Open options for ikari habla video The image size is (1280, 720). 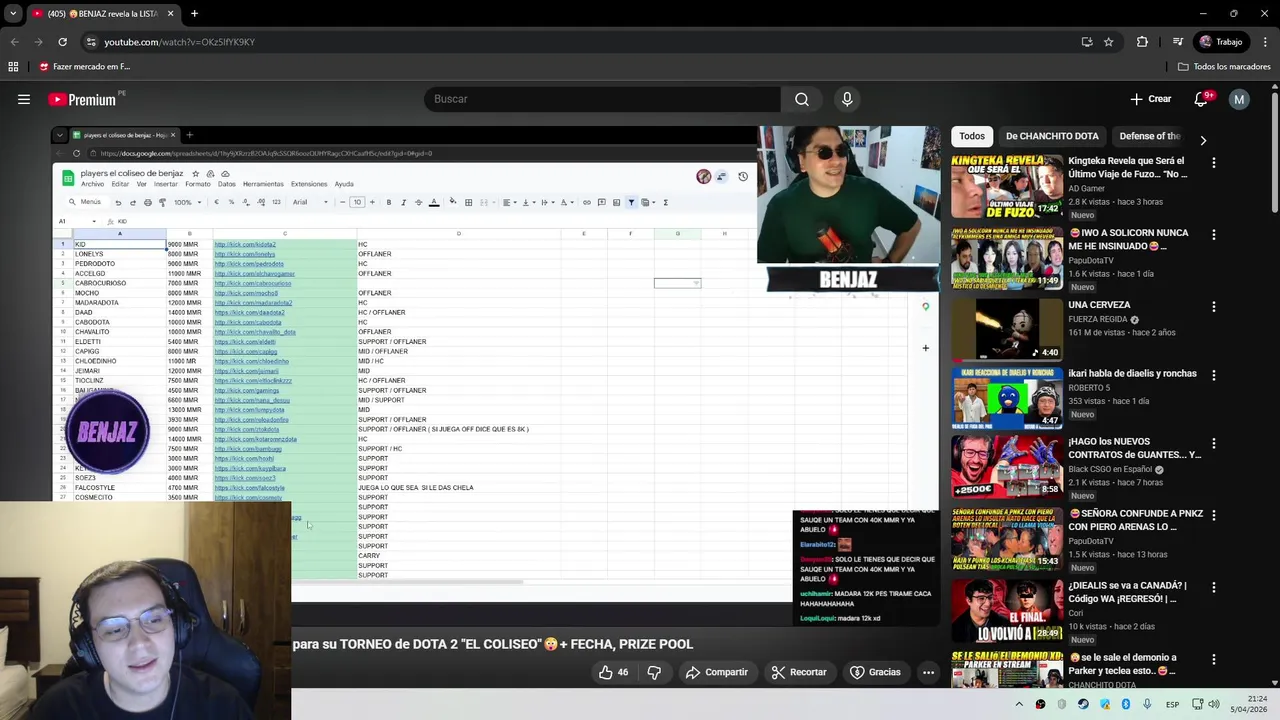point(1214,375)
